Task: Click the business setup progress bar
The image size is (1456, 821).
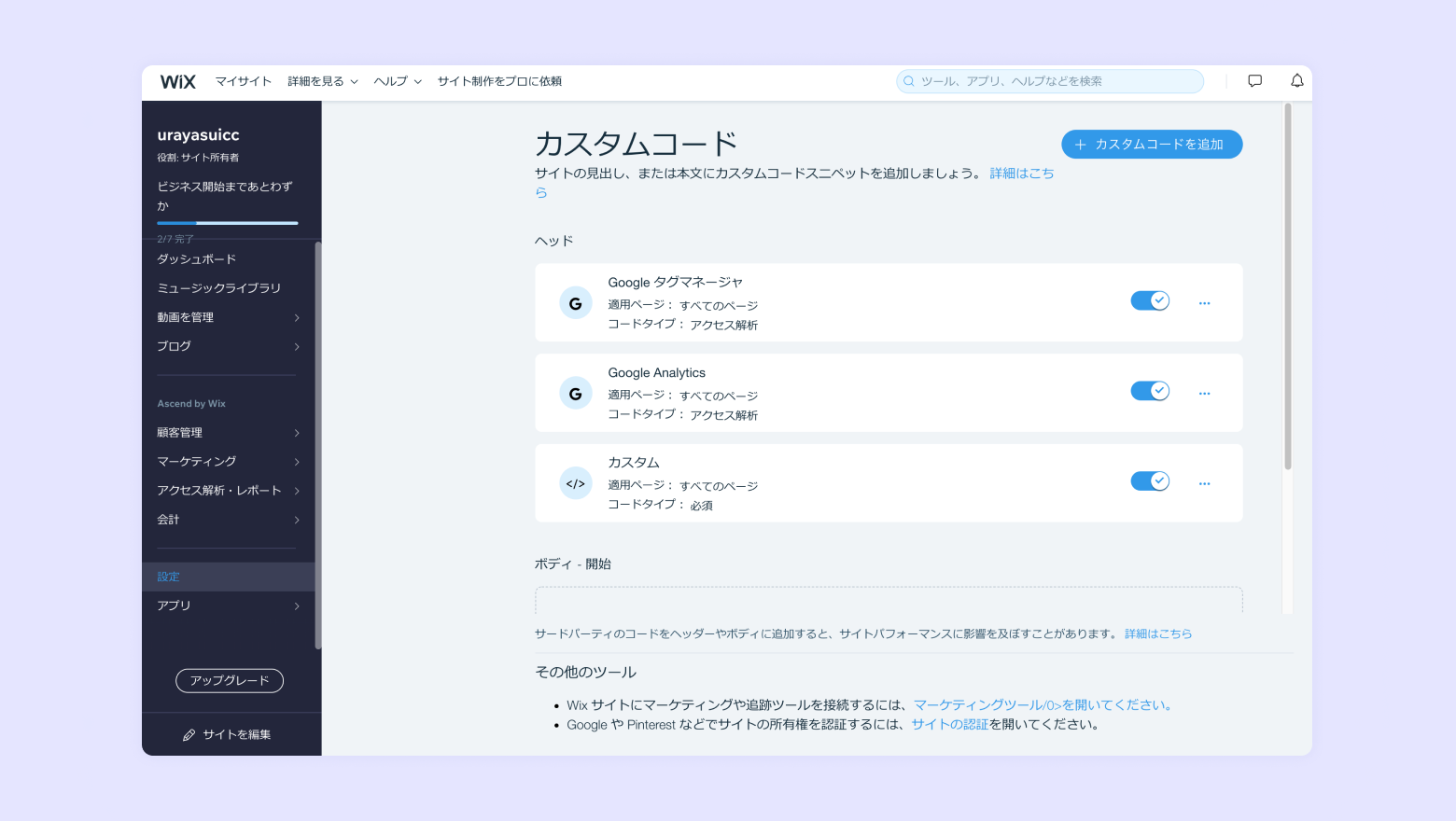Action: point(228,223)
